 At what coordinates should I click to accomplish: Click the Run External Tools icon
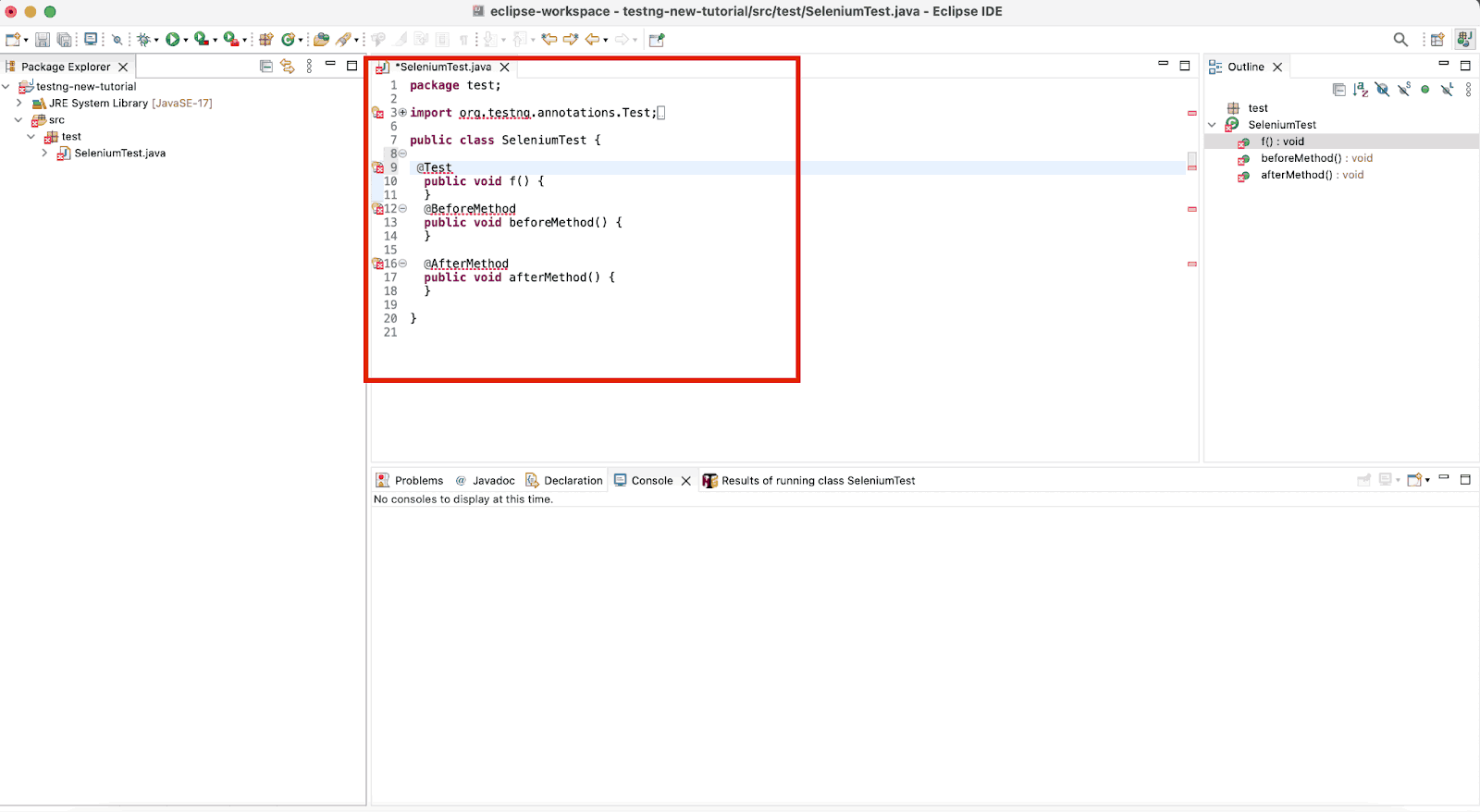230,40
